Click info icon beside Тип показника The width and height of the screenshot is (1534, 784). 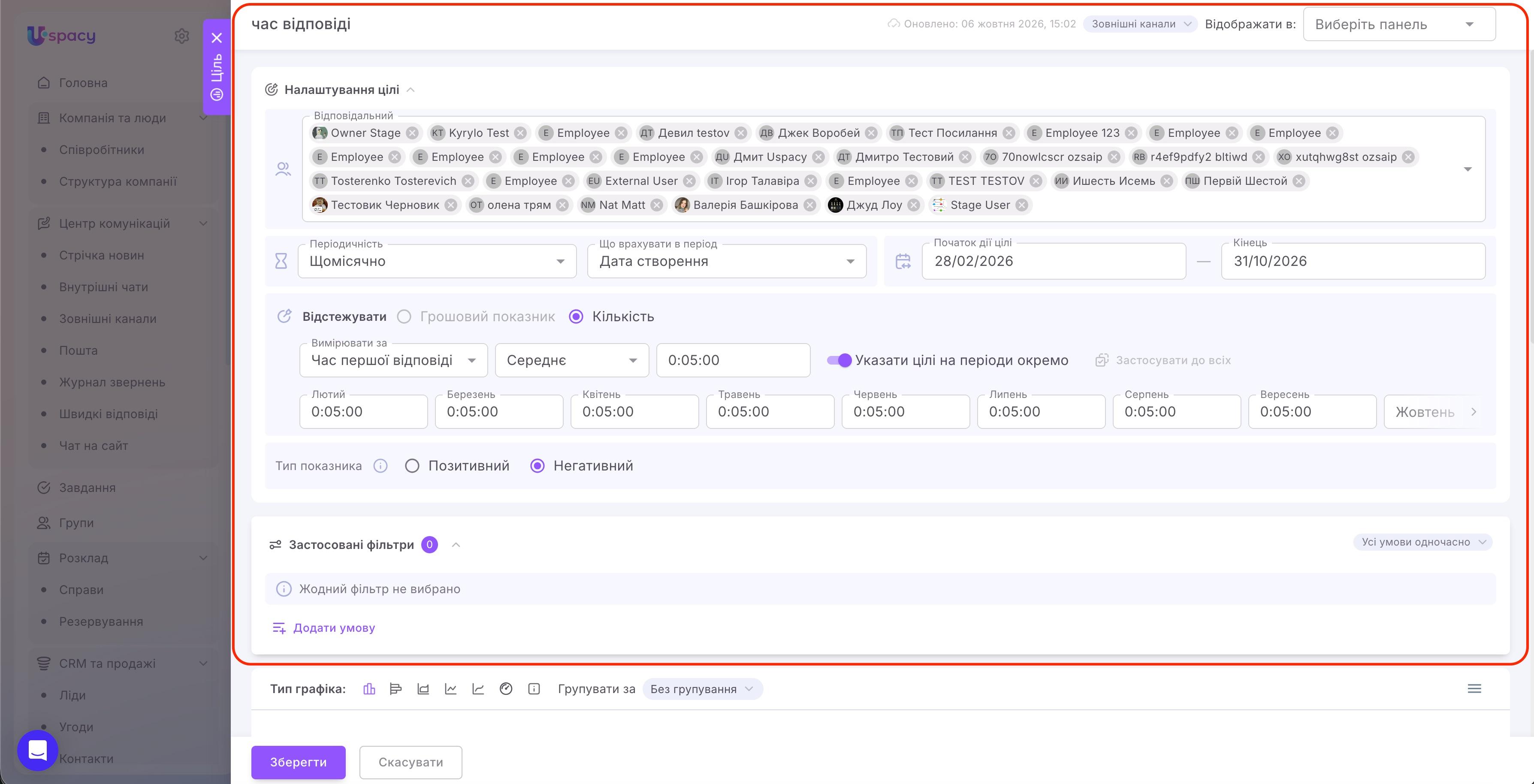380,465
